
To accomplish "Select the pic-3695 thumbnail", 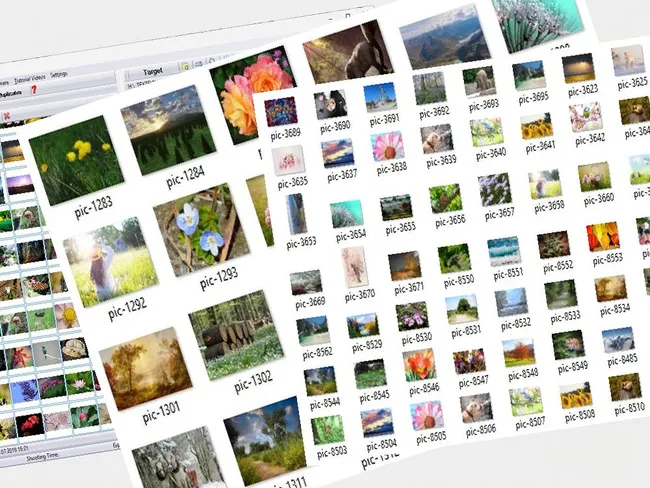I will pos(529,75).
